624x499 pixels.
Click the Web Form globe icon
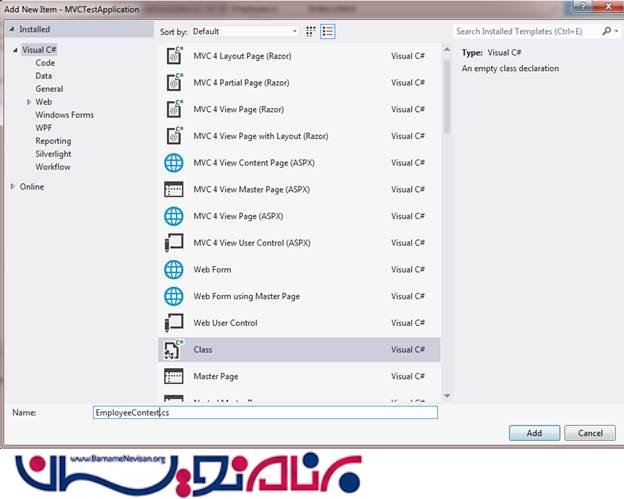(x=174, y=269)
